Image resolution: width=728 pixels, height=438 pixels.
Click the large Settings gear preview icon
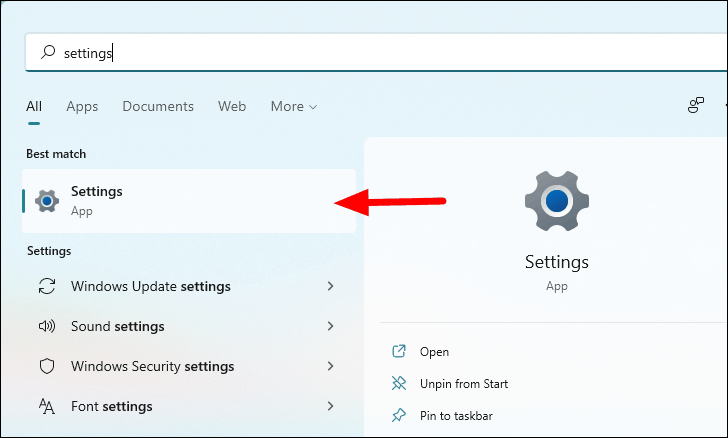coord(557,201)
